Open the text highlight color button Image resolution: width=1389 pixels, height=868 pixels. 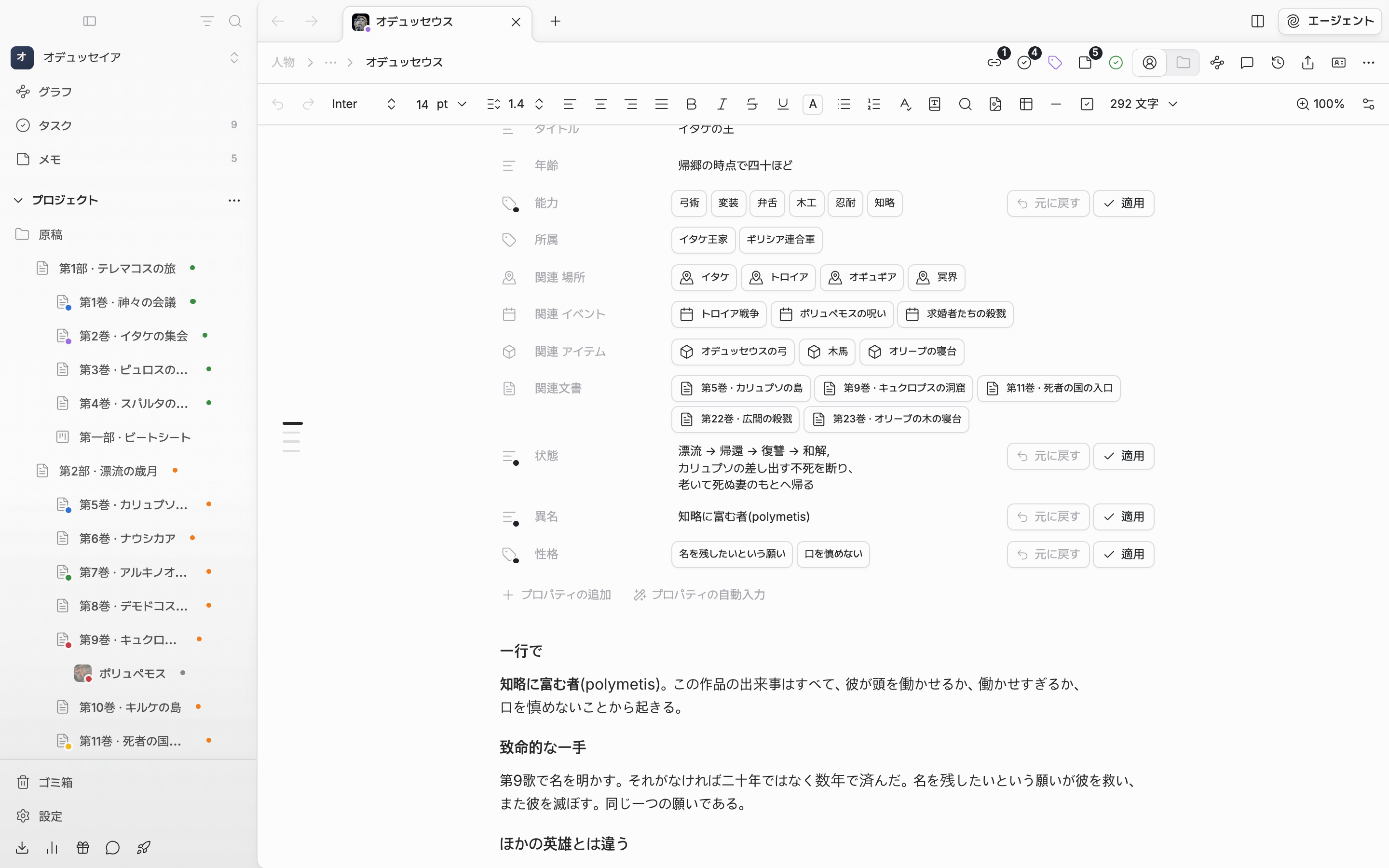point(812,104)
